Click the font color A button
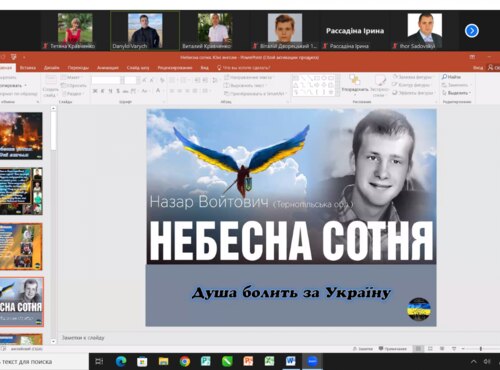500x370 pixels. [158, 91]
